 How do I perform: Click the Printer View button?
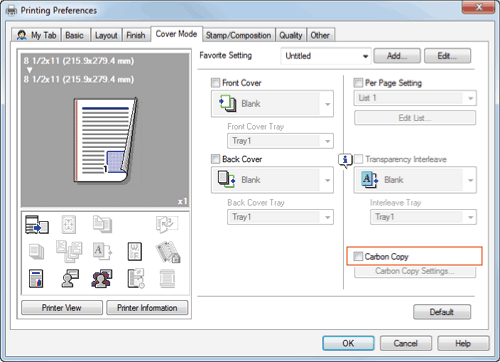point(62,308)
